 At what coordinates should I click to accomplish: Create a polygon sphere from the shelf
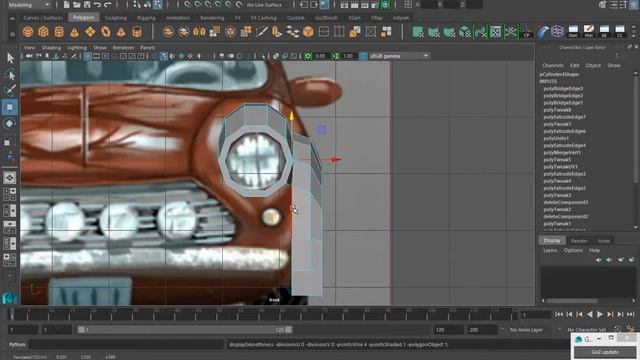28,31
